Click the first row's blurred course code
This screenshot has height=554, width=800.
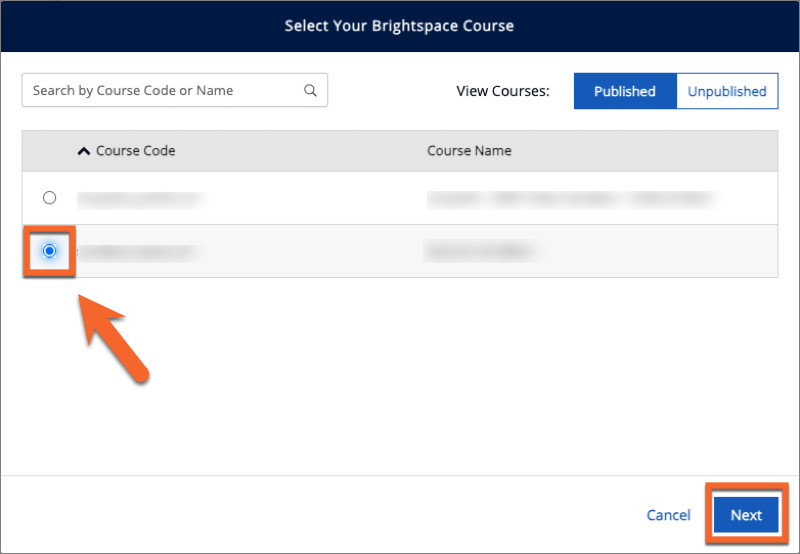(x=139, y=199)
